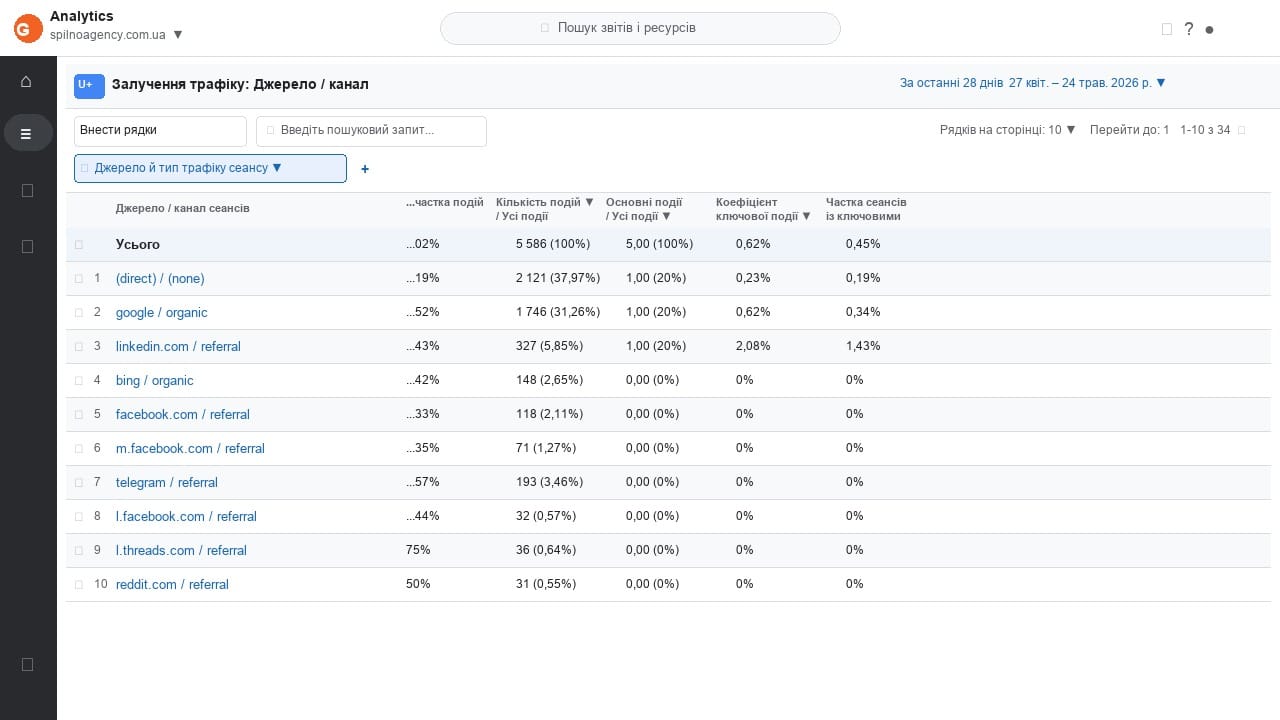This screenshot has width=1280, height=720.
Task: Click the Усього row label
Action: [138, 244]
